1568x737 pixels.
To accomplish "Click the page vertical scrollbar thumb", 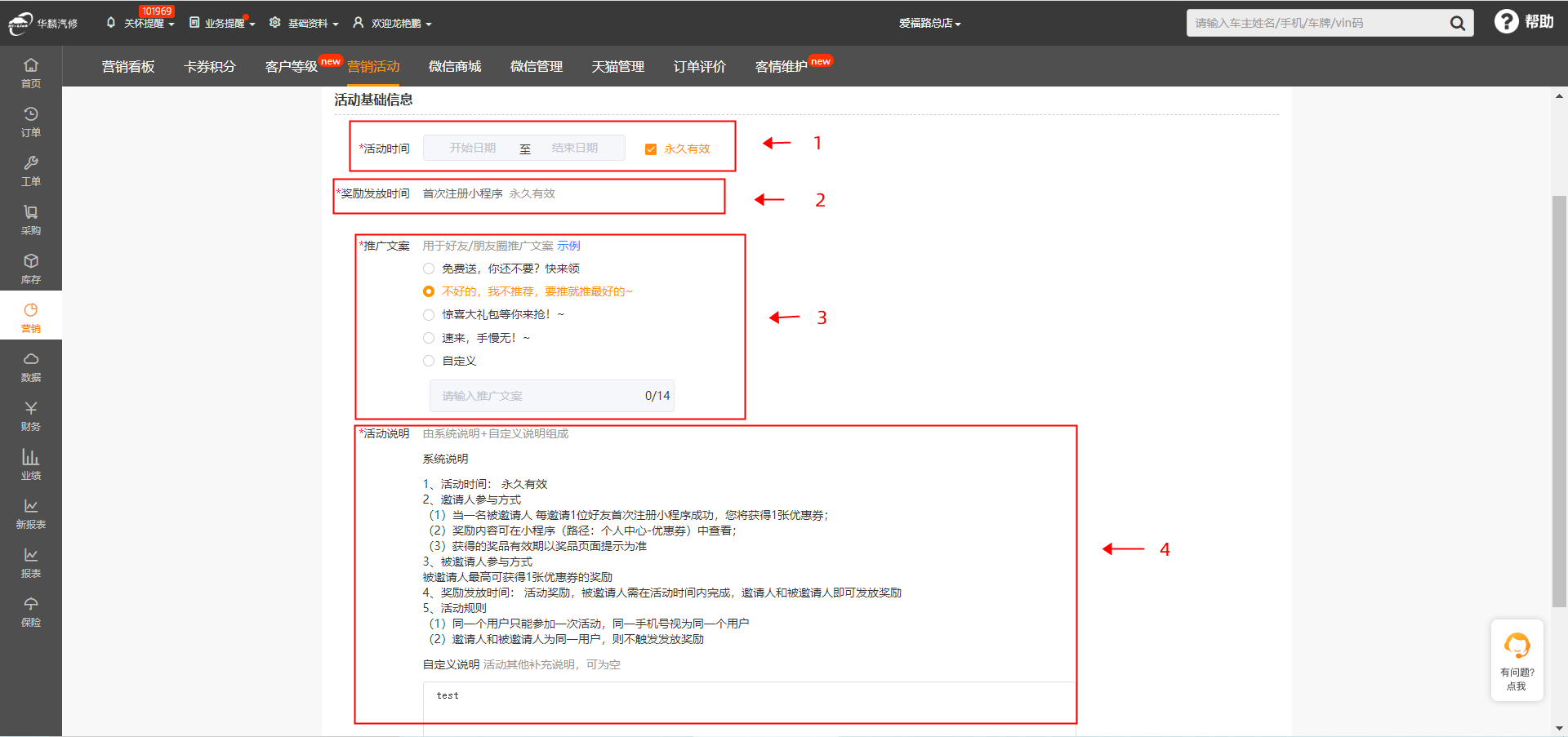I will point(1559,401).
